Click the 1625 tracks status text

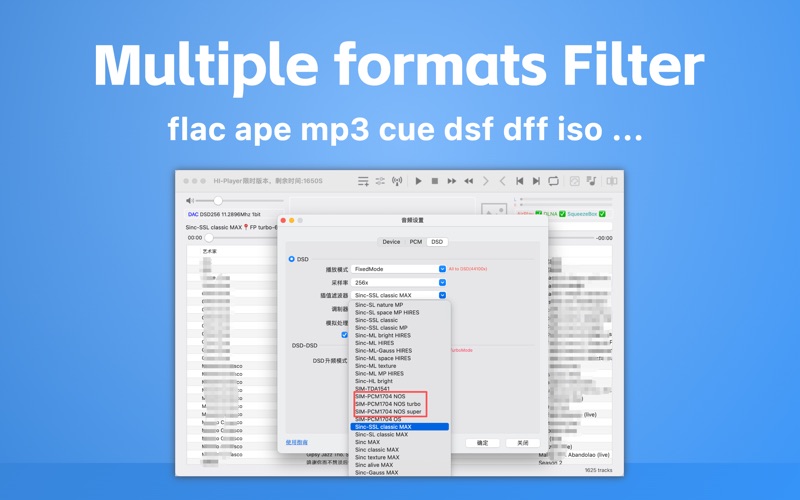[598, 470]
